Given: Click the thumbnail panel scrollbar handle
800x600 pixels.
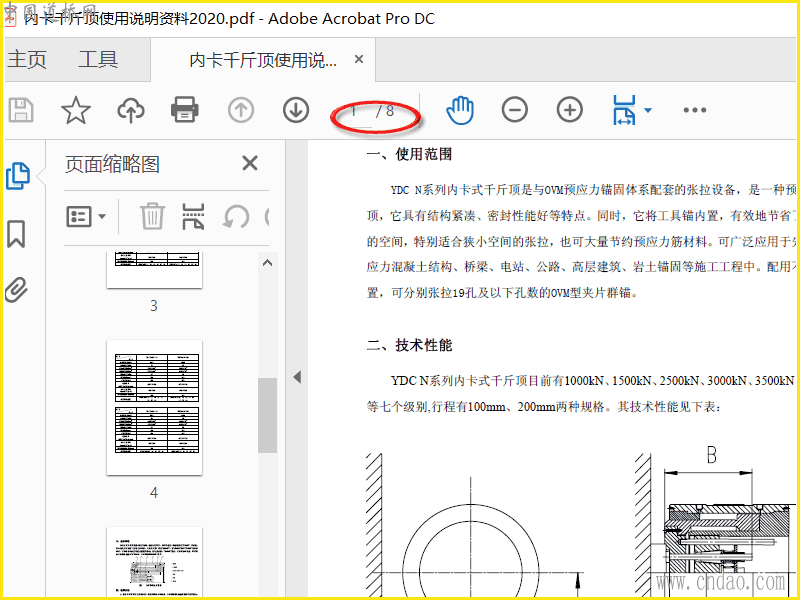Looking at the screenshot, I should (x=267, y=415).
